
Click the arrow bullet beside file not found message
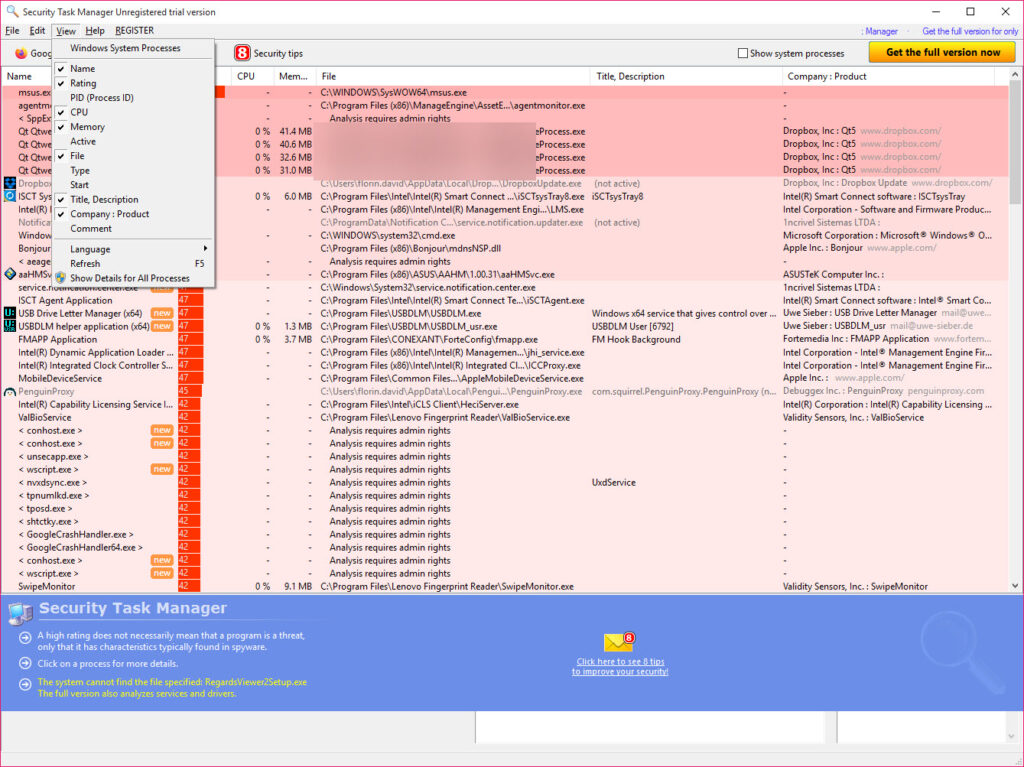(25, 684)
